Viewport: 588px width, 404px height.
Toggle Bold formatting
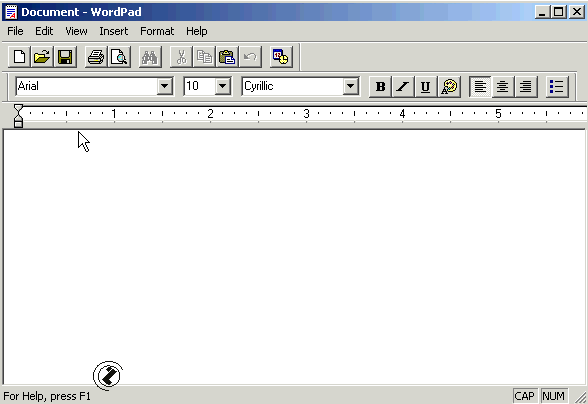(x=380, y=87)
